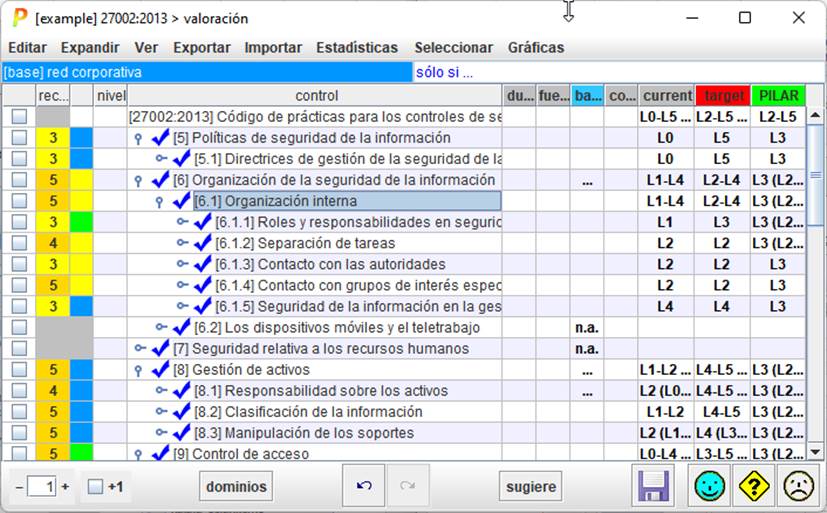Screen dimensions: 827x513
Task: Open the Expandir menu
Action: coord(90,47)
